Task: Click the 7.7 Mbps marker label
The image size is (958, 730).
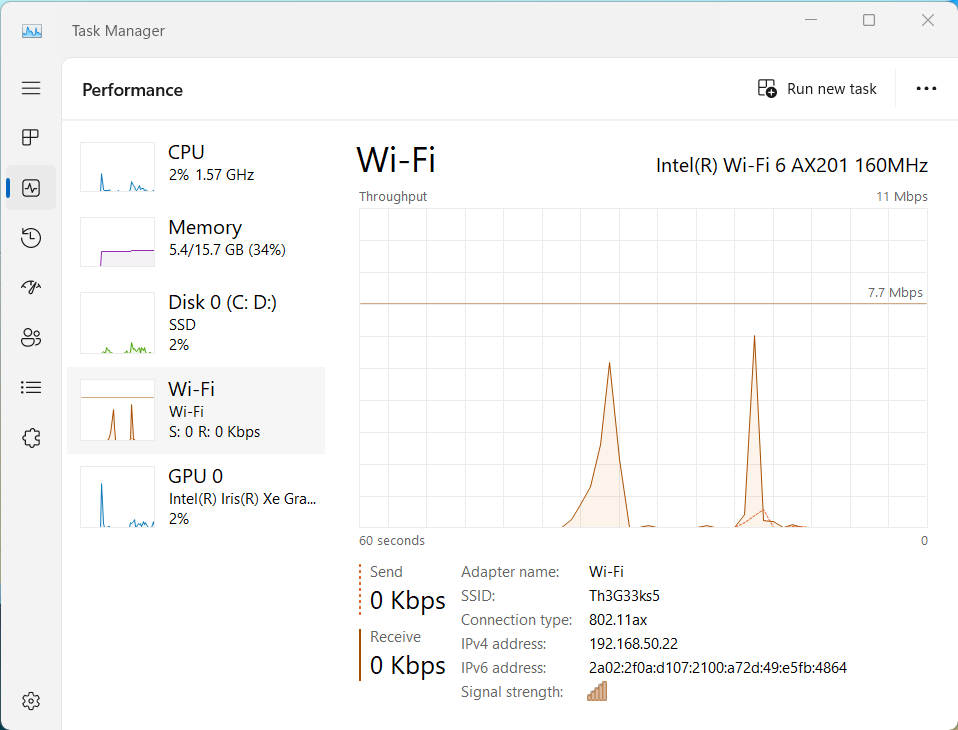Action: pyautogui.click(x=895, y=293)
